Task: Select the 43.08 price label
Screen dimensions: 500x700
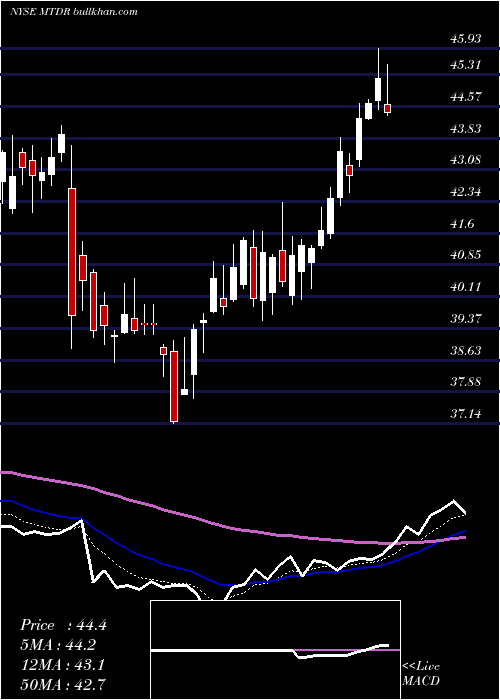Action: click(x=466, y=160)
